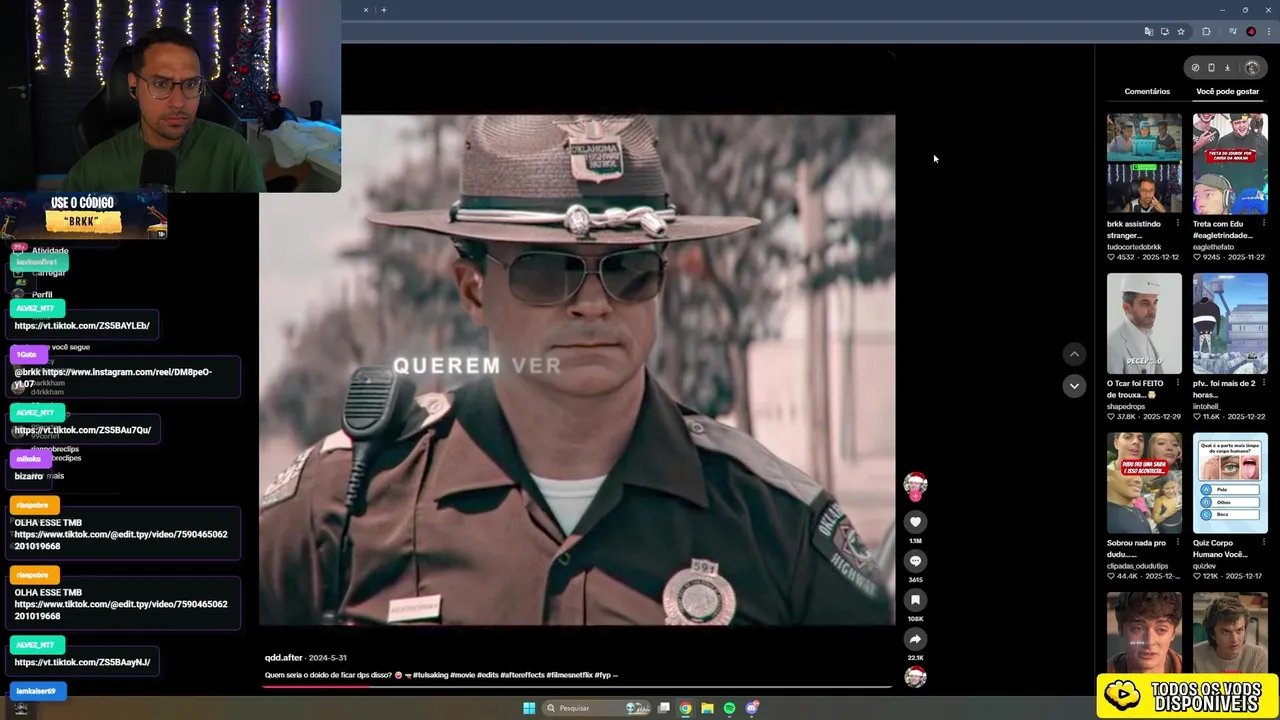Open creator avatar above the like button
Image resolution: width=1280 pixels, height=720 pixels.
(x=915, y=484)
